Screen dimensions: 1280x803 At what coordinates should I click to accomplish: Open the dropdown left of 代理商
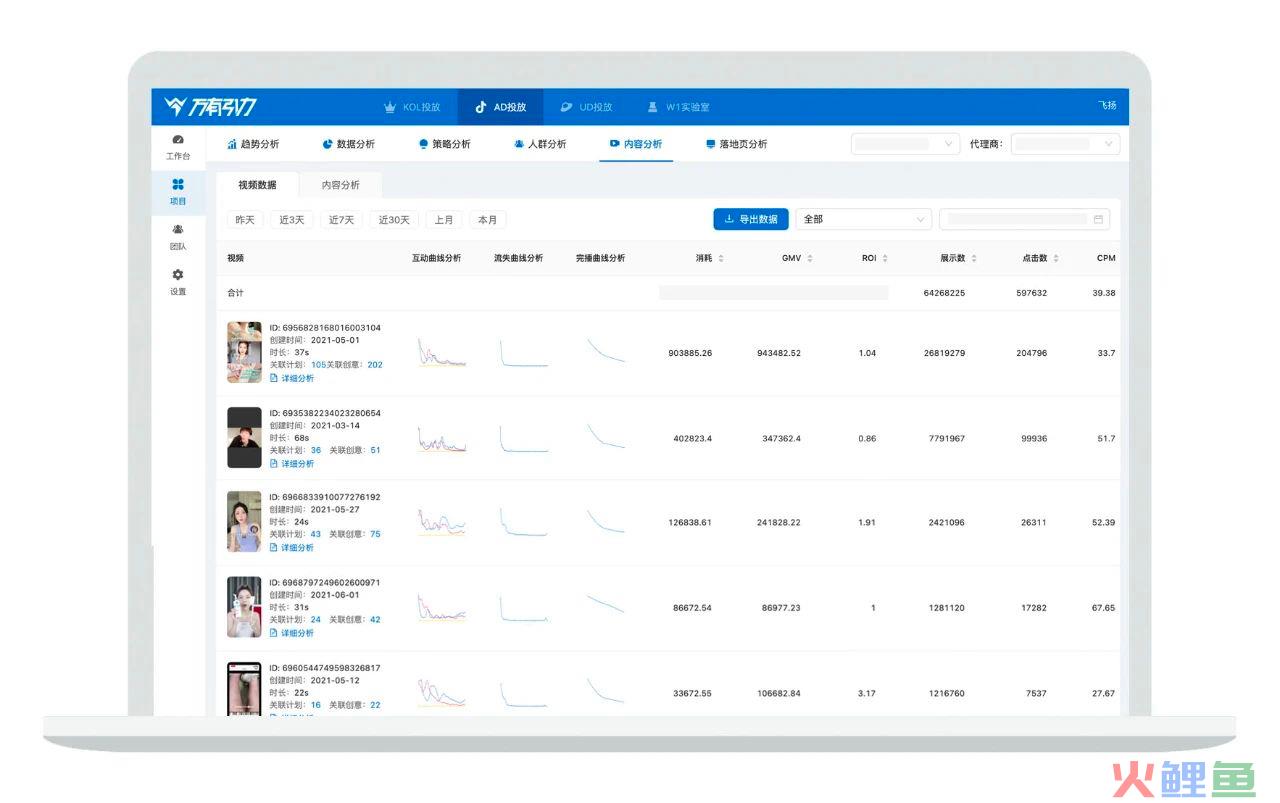click(x=906, y=144)
